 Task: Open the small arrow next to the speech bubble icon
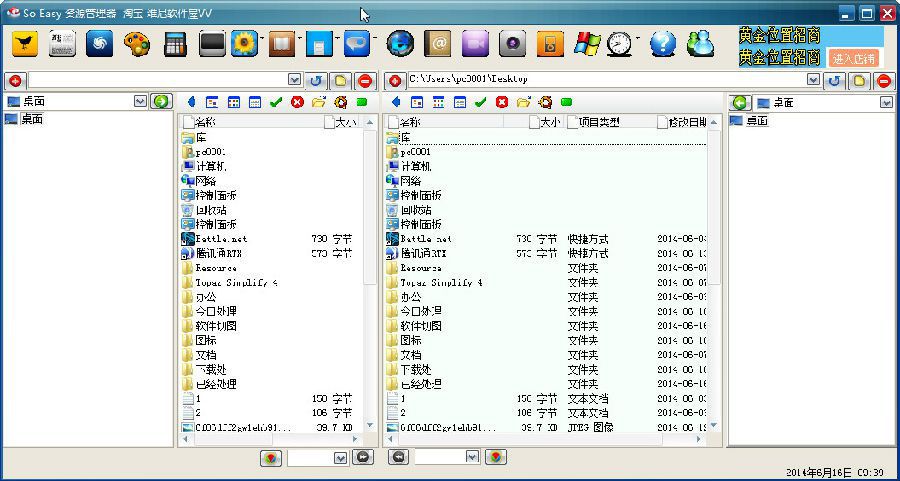coord(374,38)
